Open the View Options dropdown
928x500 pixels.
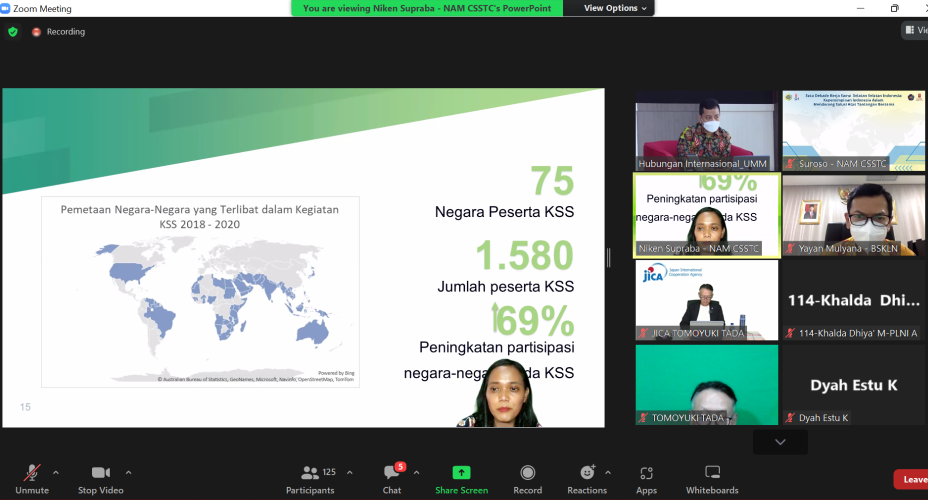point(615,8)
